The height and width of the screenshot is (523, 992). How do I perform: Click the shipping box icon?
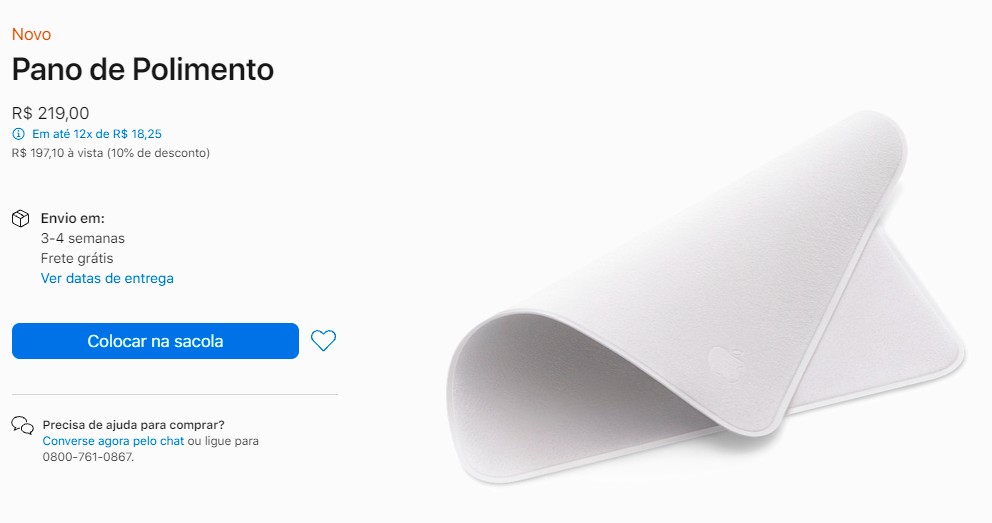click(21, 218)
